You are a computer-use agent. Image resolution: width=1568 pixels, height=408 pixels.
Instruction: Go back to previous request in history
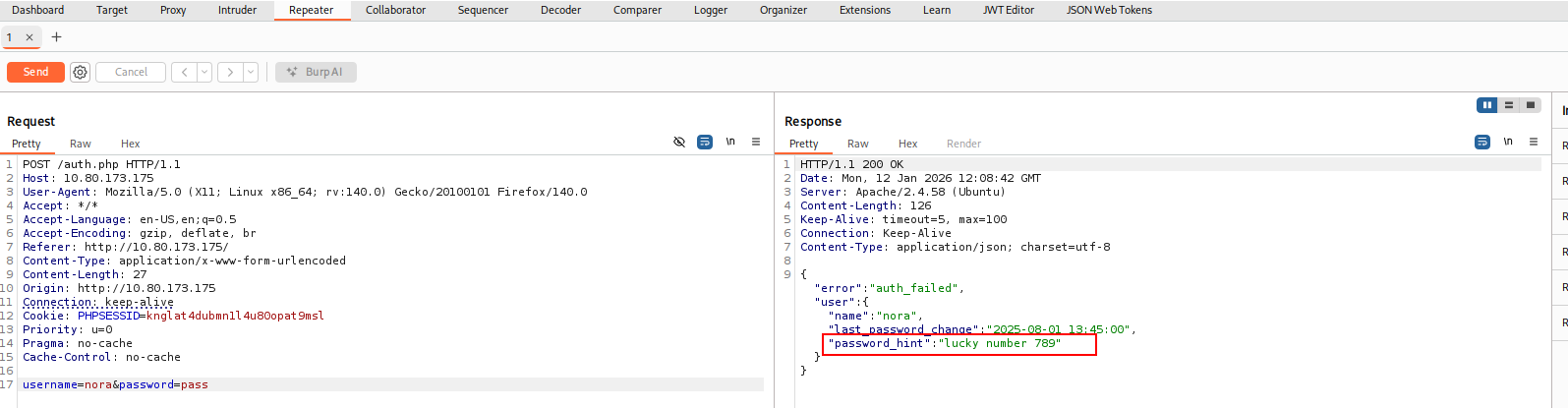pos(184,72)
